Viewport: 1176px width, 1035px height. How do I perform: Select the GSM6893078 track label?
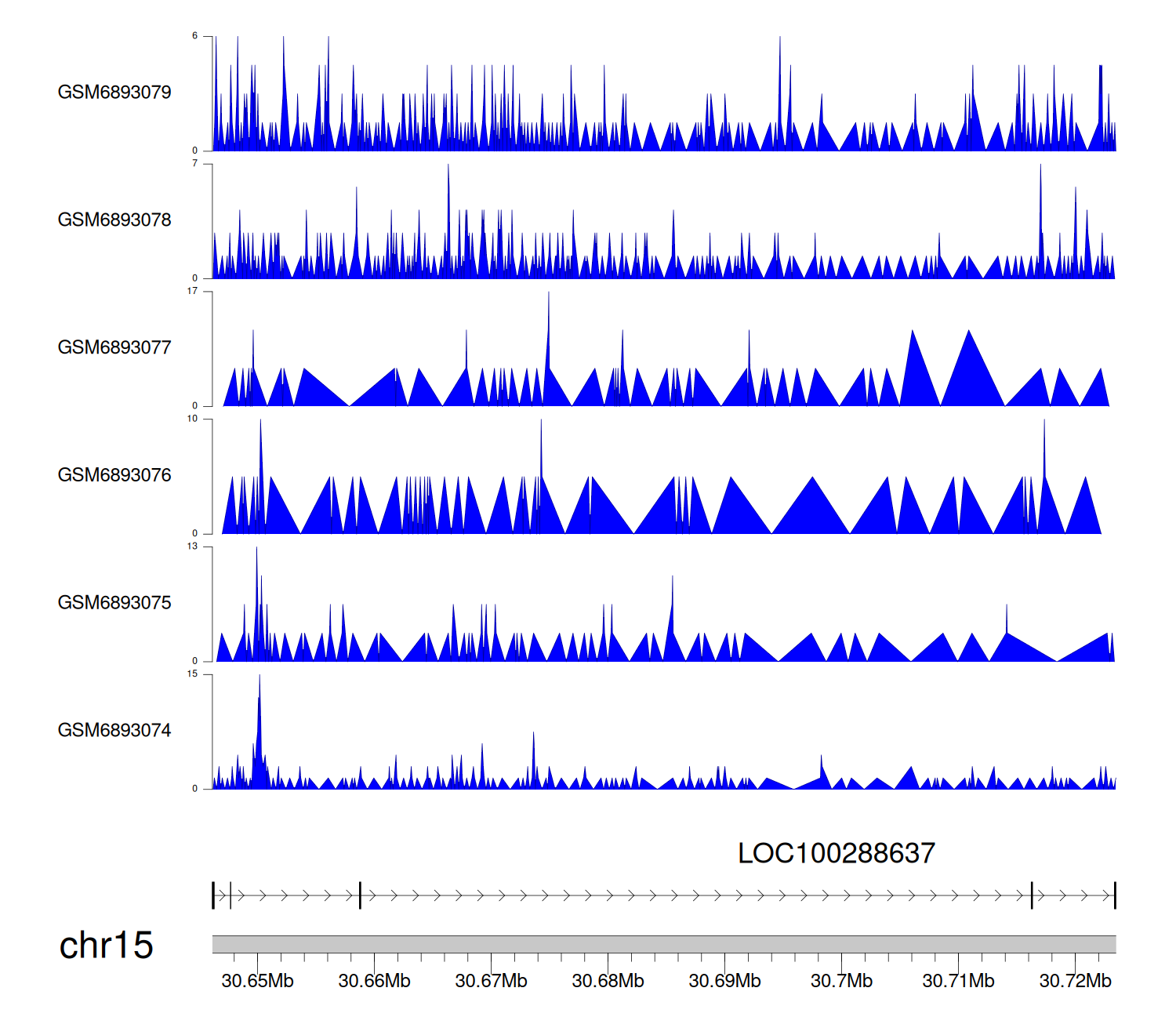click(114, 220)
